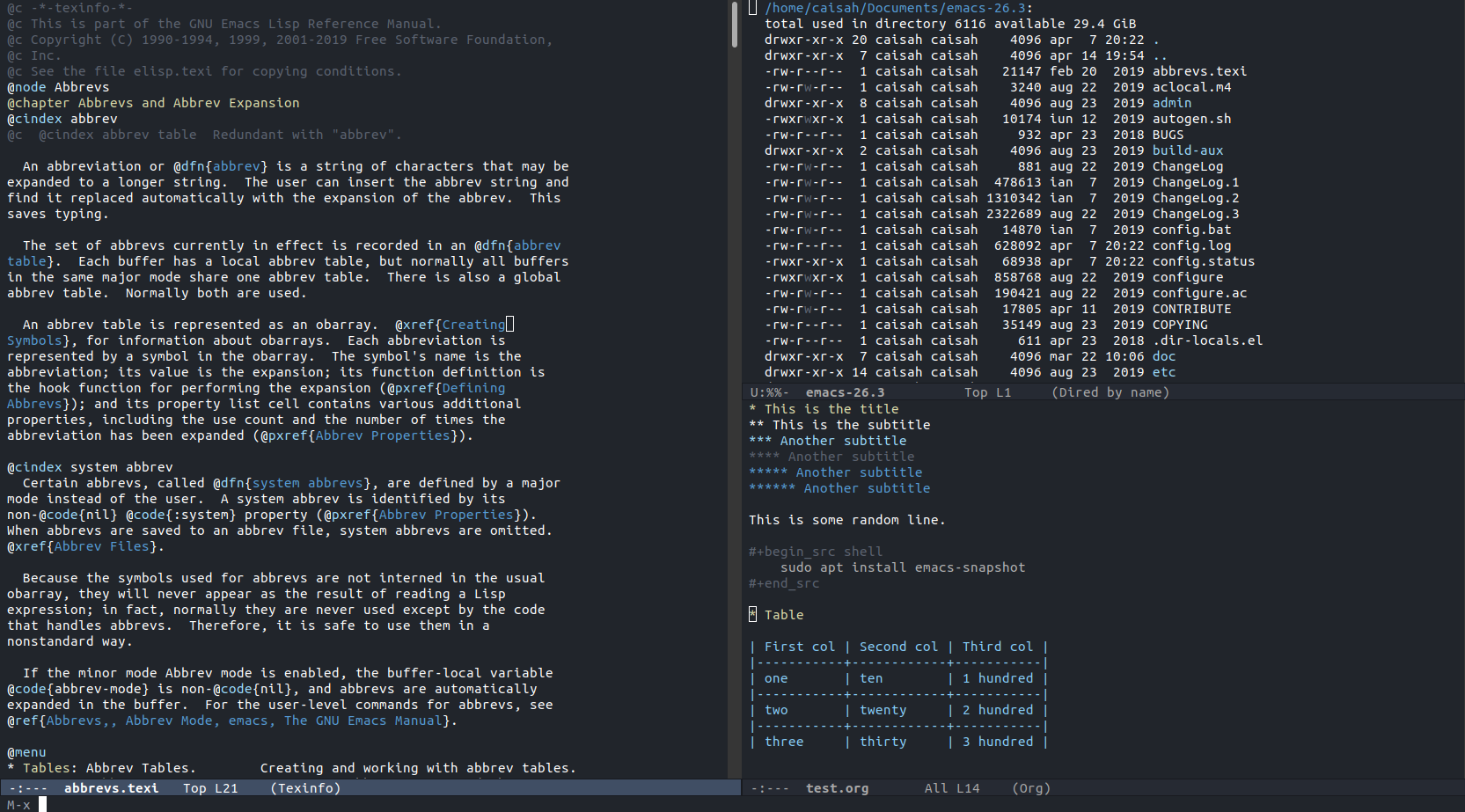
Task: Click the 'sudo apt install emacs-snapshot' line
Action: [x=903, y=567]
